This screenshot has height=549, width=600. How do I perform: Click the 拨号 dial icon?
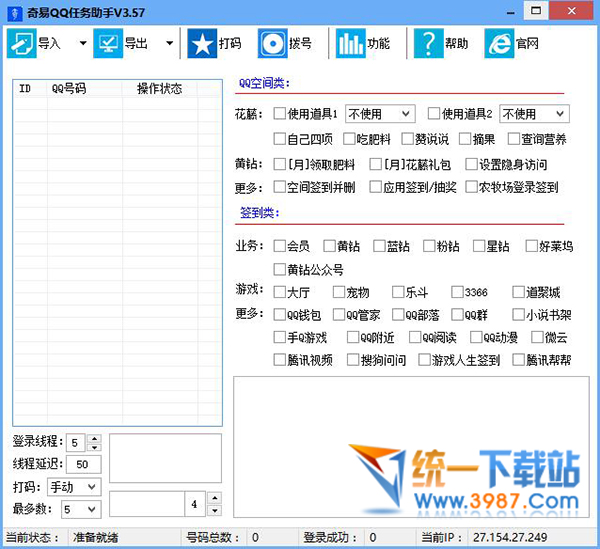click(x=272, y=43)
